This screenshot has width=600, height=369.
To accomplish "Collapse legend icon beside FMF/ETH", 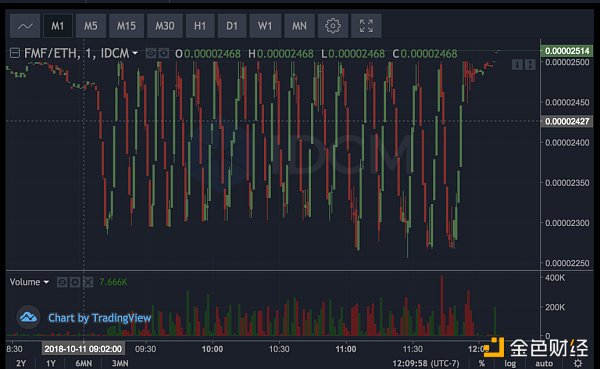I will pyautogui.click(x=15, y=53).
